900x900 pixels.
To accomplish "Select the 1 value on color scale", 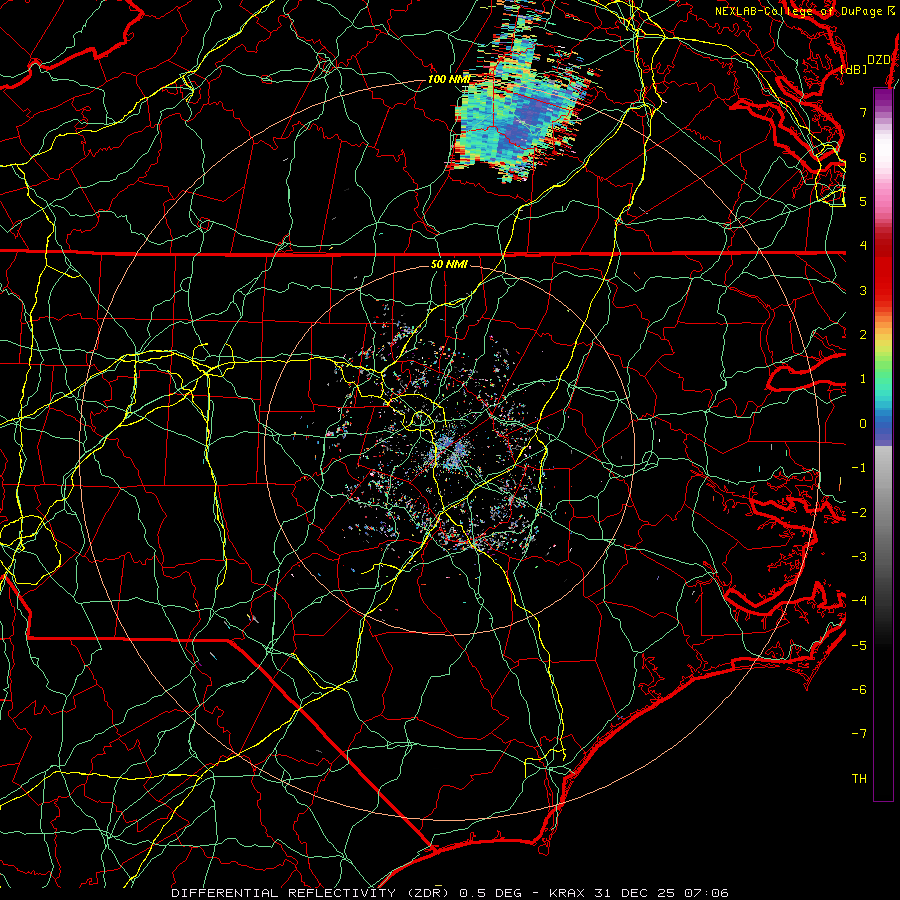I will click(x=863, y=379).
